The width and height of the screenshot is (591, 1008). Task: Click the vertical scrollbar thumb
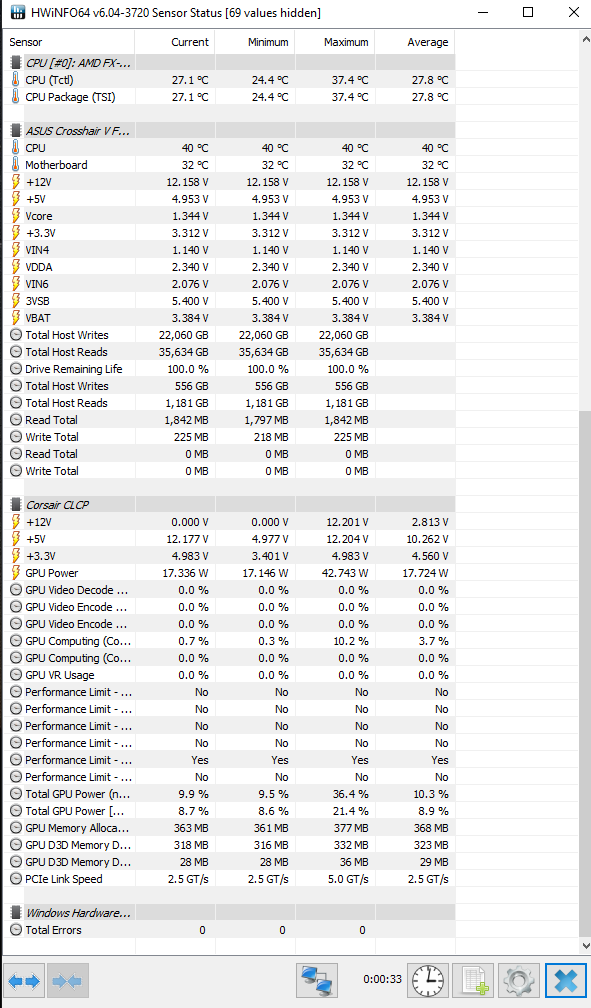pos(585,673)
